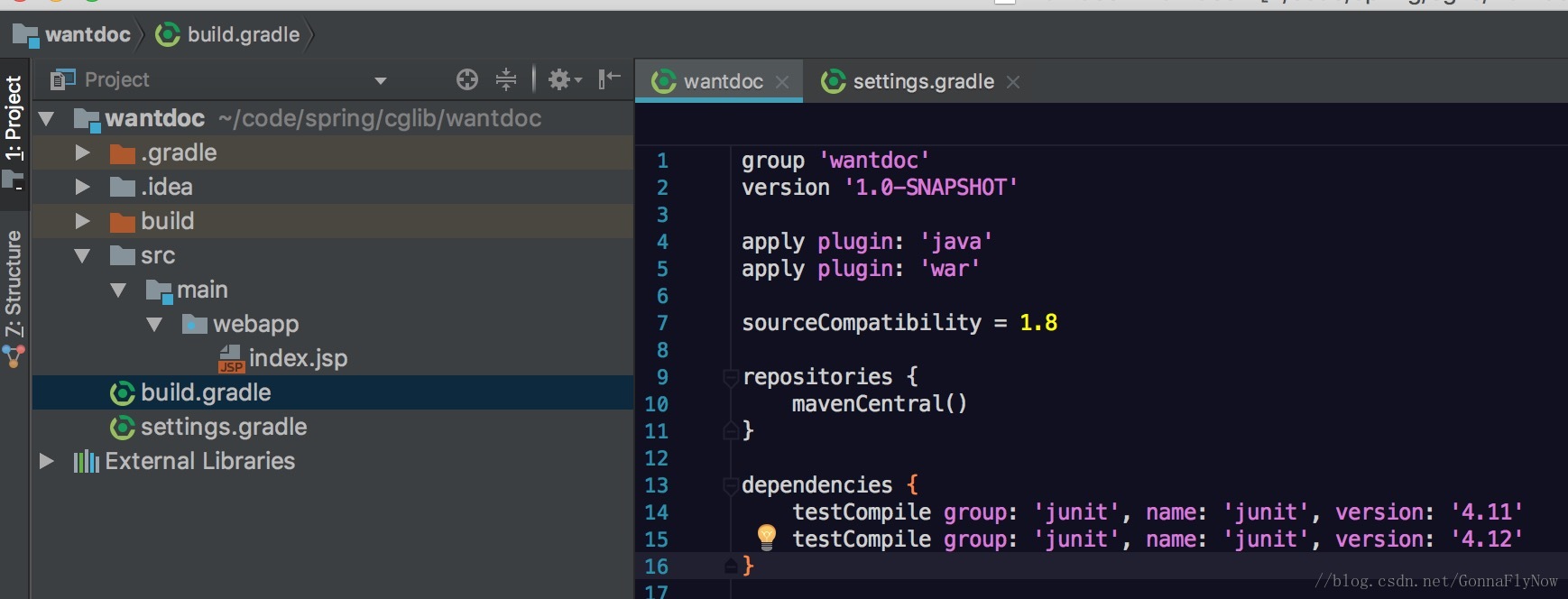Viewport: 1568px width, 599px height.
Task: Click version '4.12' on line 15
Action: (1487, 539)
